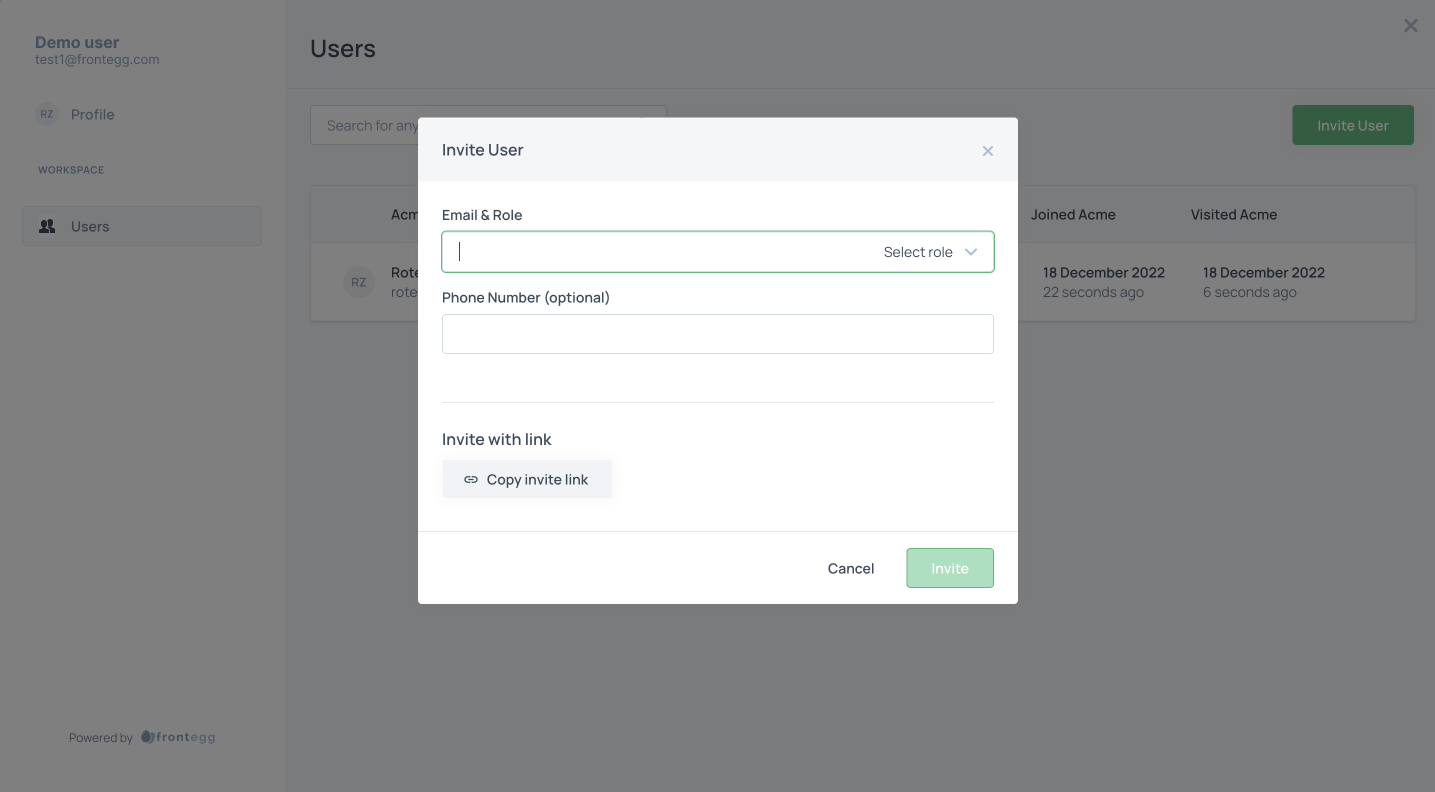Click the Phone Number optional field
This screenshot has width=1435, height=792.
coord(717,334)
